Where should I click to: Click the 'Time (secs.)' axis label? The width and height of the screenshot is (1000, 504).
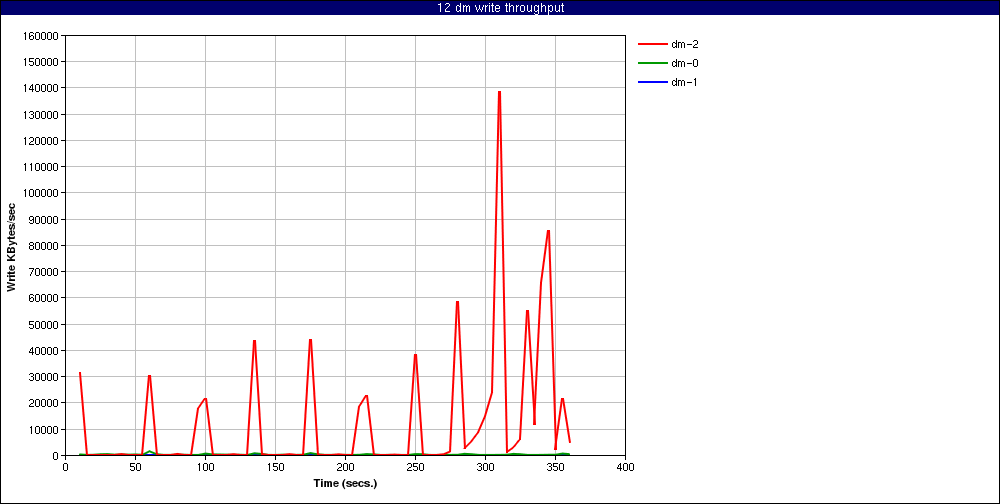(x=345, y=483)
